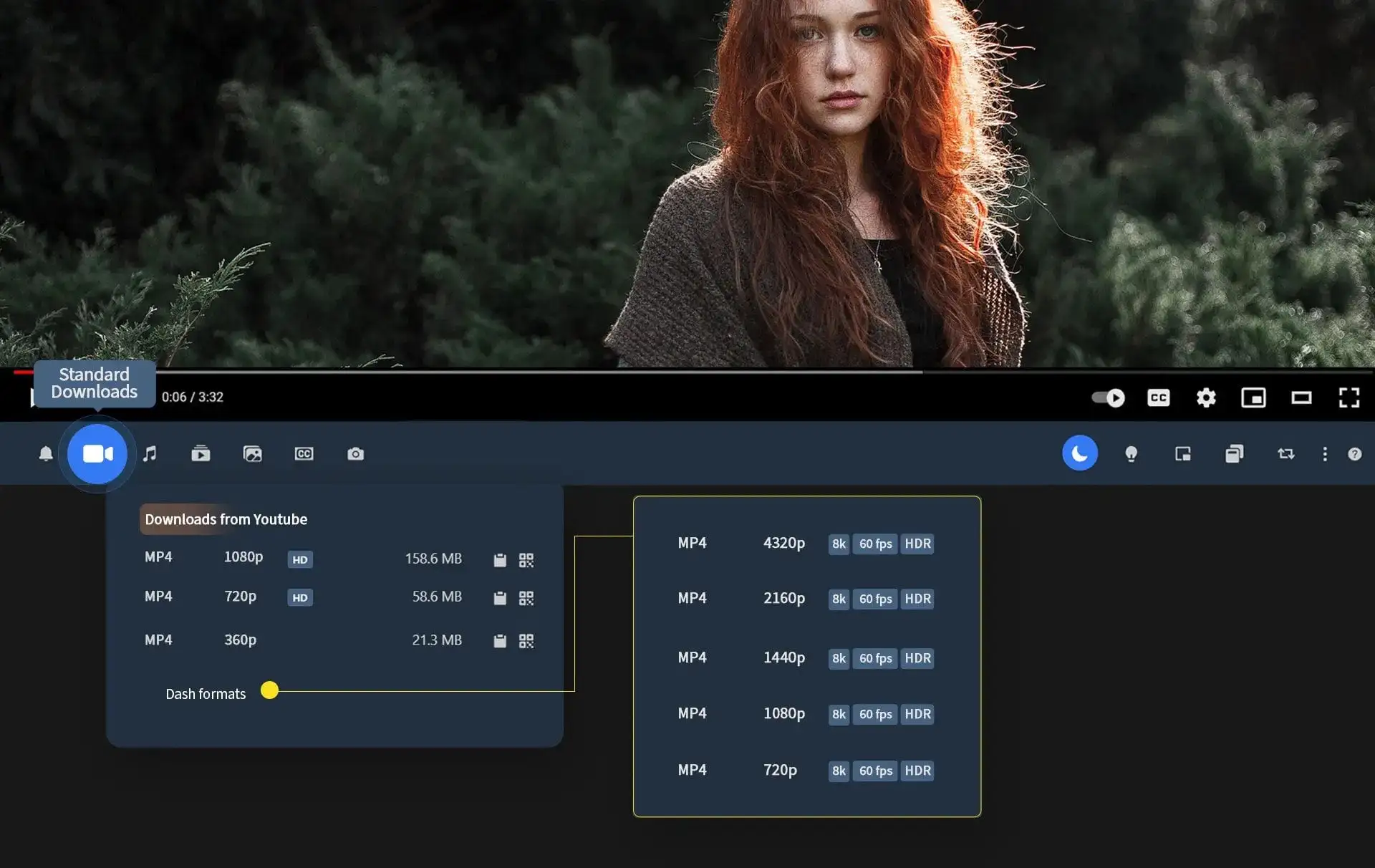Open thumbnail image downloads
Screen dimensions: 1375x868
click(x=253, y=453)
